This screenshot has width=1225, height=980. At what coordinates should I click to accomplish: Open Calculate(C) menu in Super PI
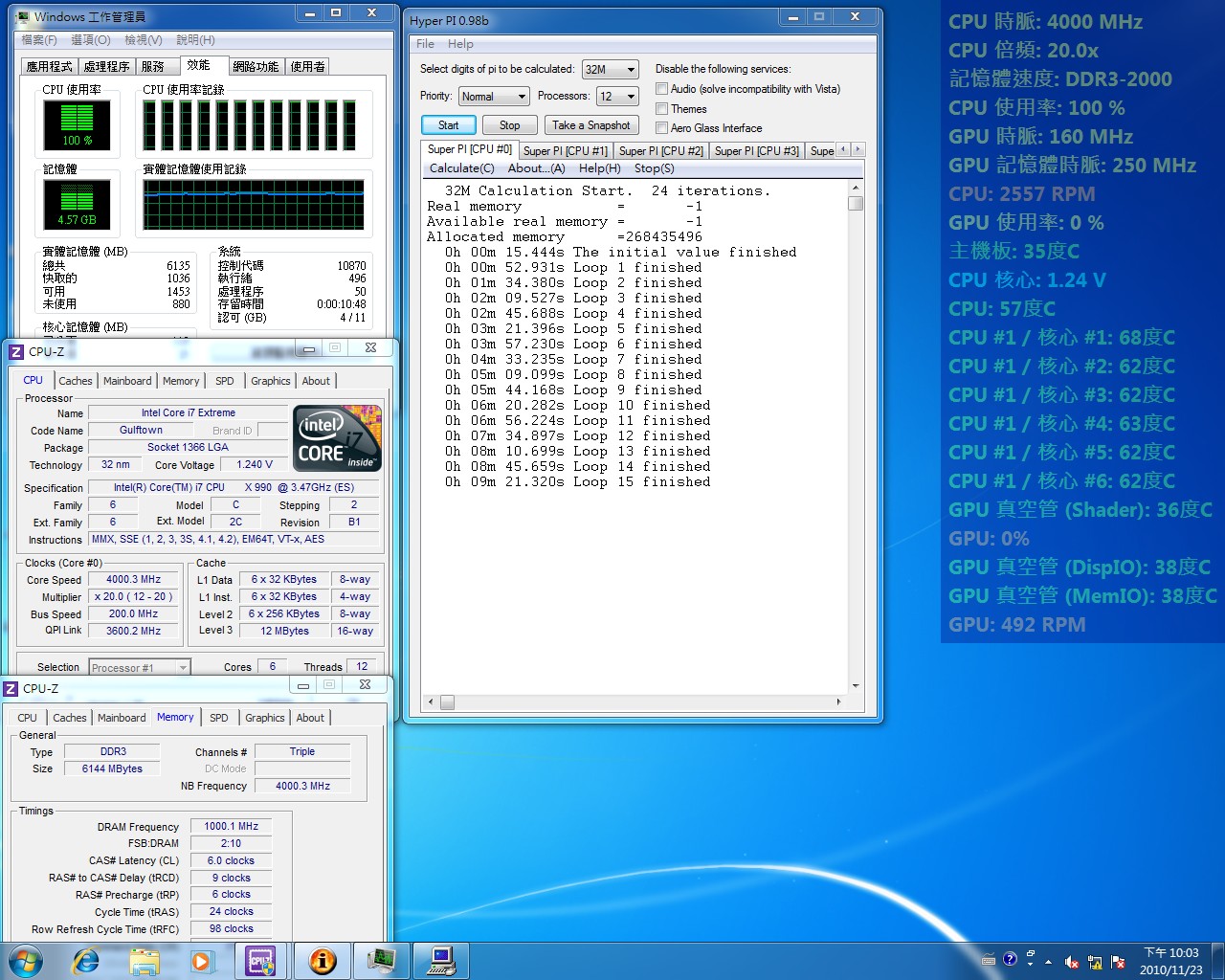[x=462, y=168]
